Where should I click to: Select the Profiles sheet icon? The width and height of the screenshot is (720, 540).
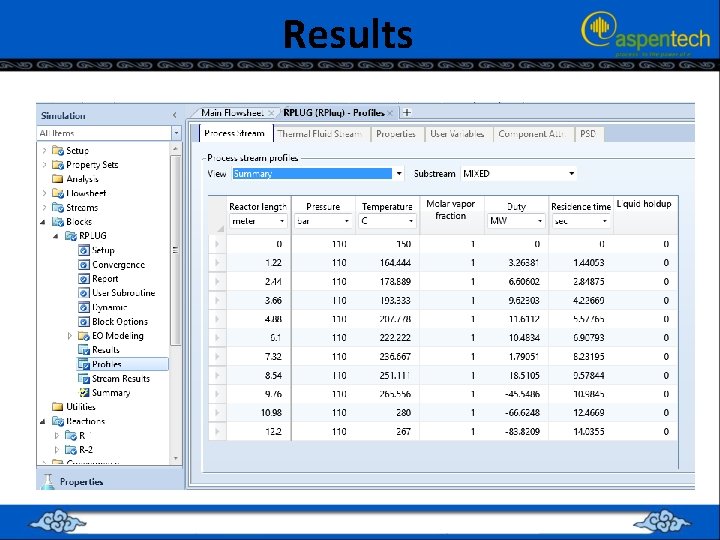point(84,364)
